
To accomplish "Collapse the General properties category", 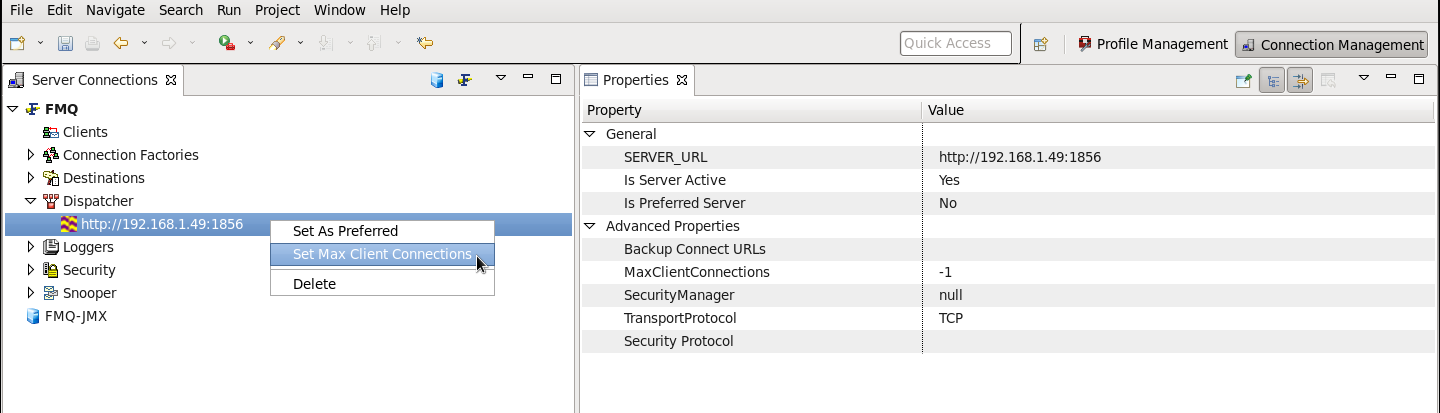I will click(x=590, y=134).
